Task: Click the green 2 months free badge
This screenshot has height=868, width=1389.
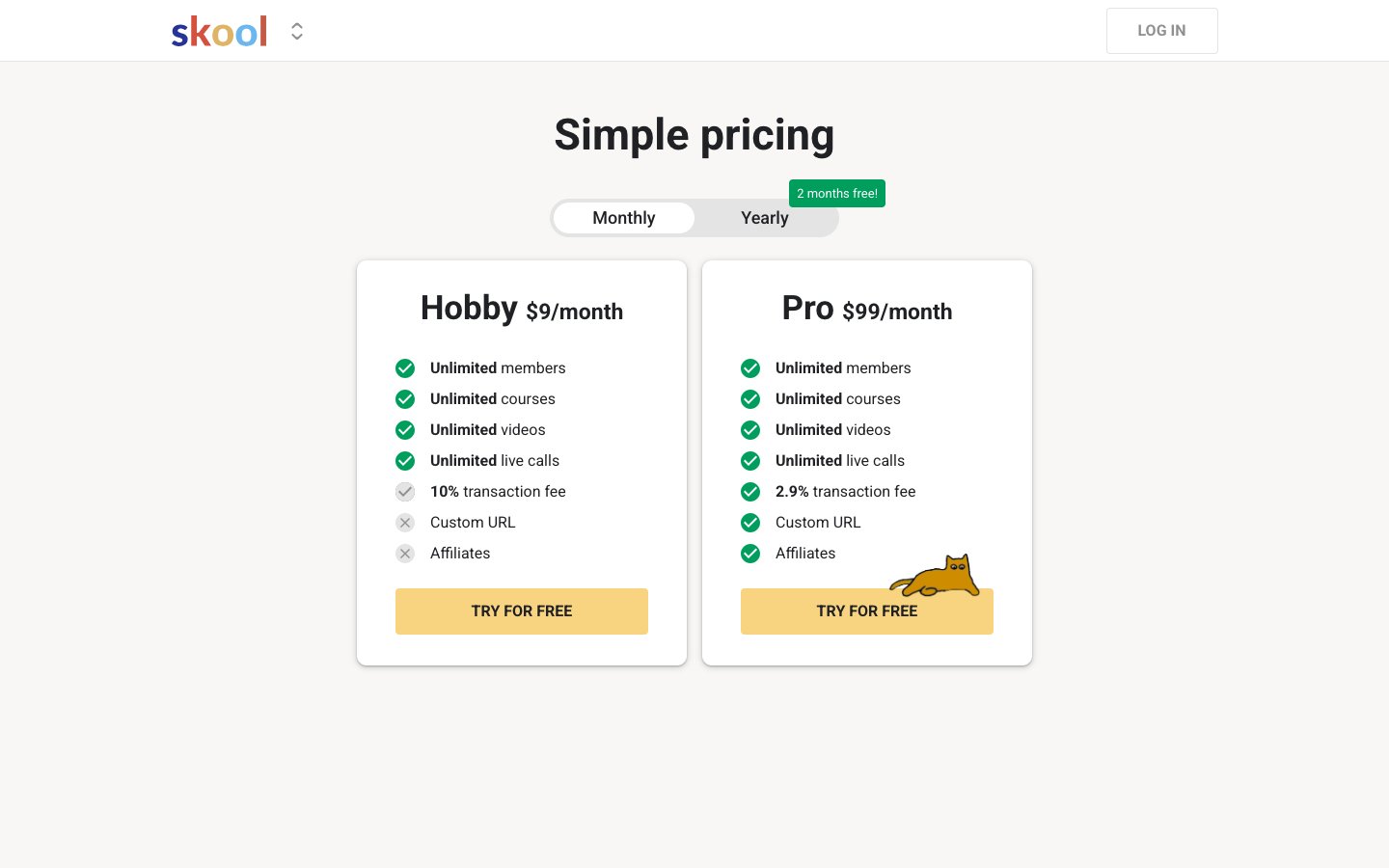Action: [x=837, y=193]
